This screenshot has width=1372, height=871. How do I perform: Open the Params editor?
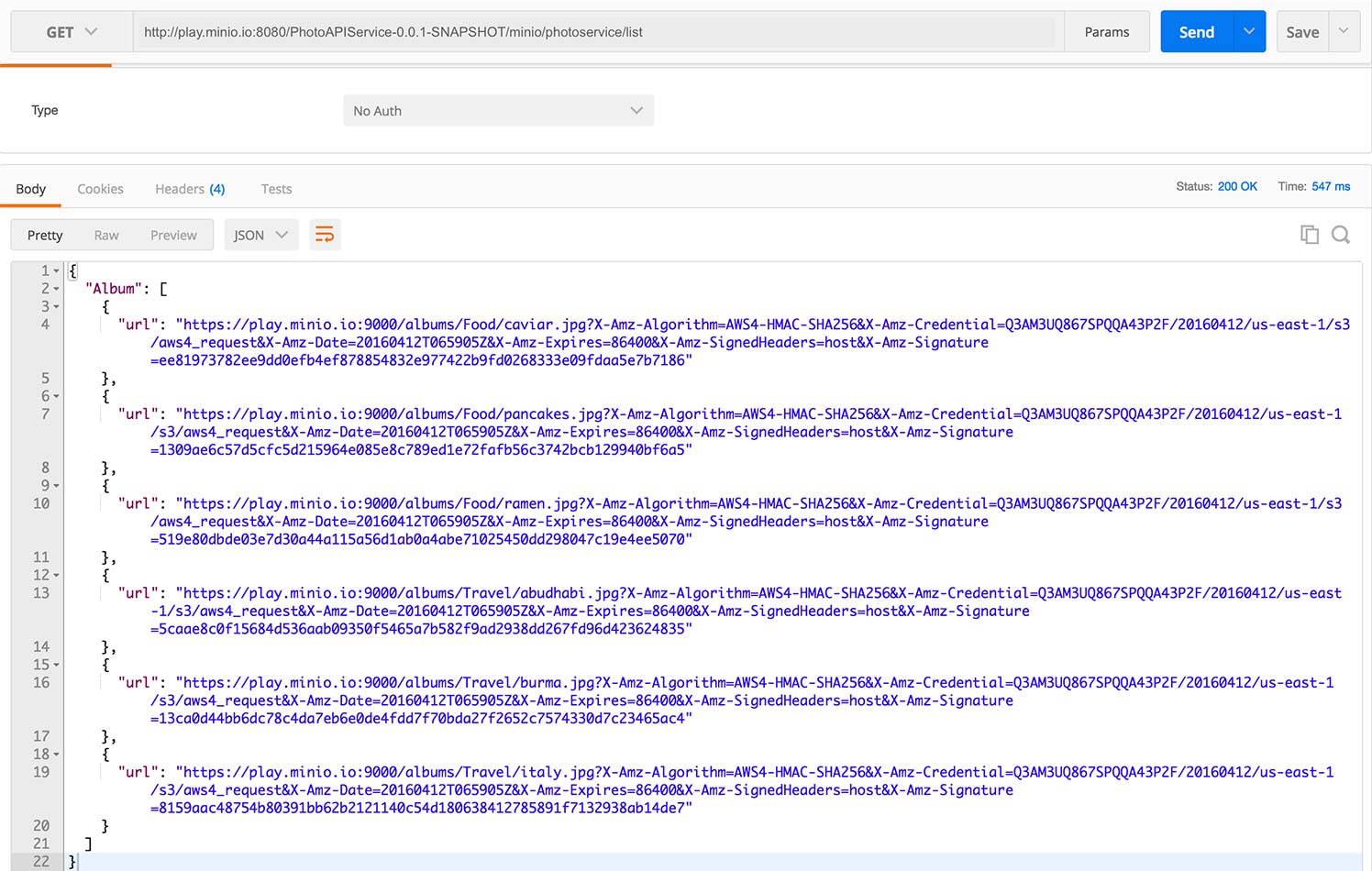coord(1106,32)
